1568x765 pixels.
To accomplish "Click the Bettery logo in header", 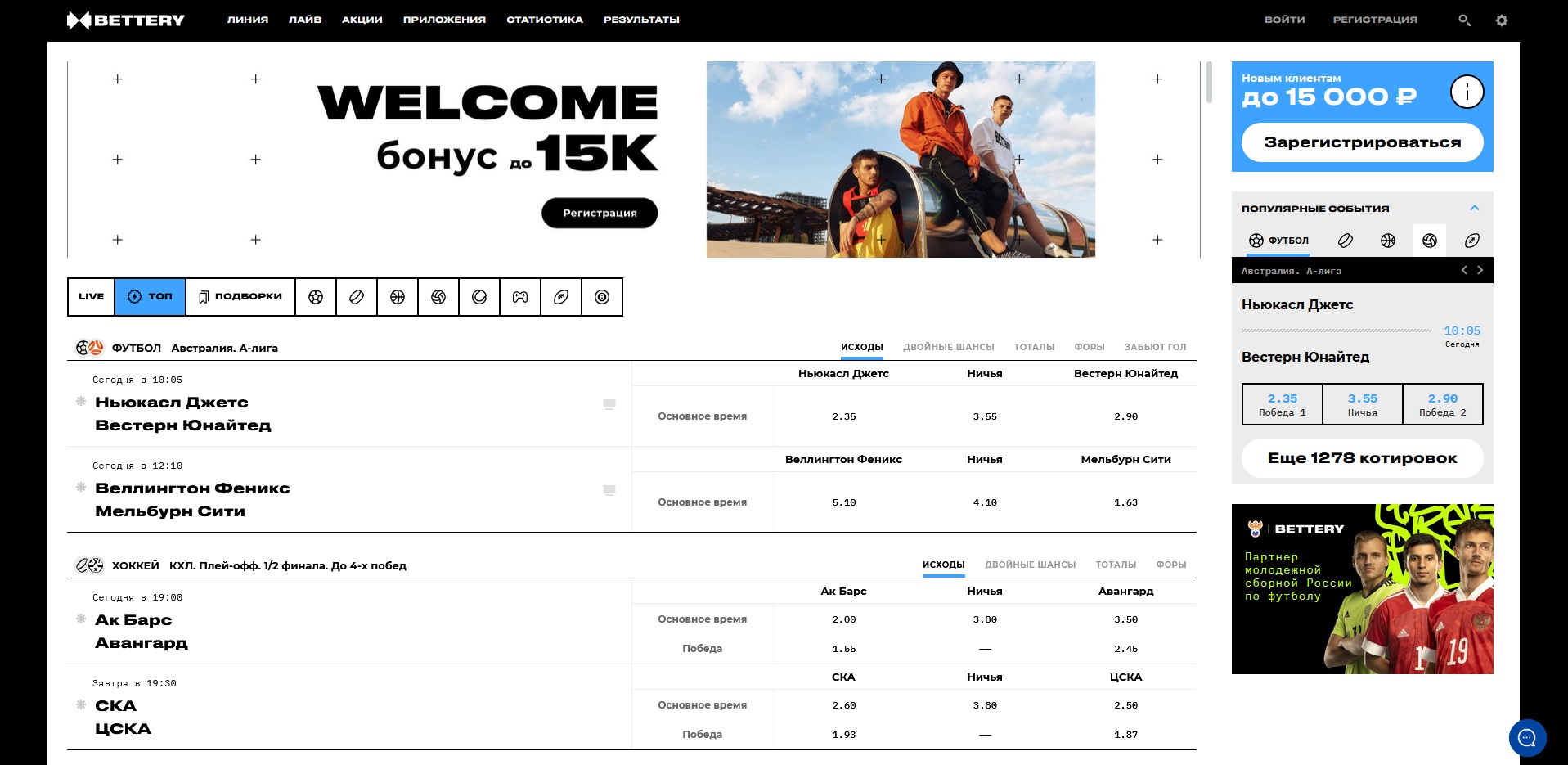I will (126, 20).
